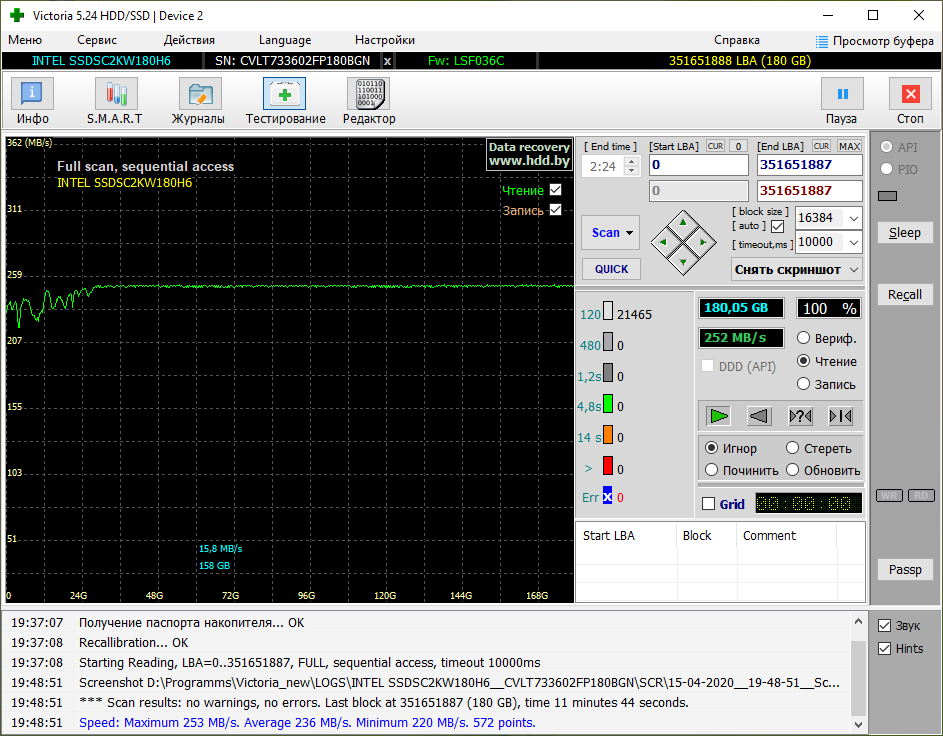Toggle the Запись graph checkbox
Image resolution: width=943 pixels, height=736 pixels.
556,210
